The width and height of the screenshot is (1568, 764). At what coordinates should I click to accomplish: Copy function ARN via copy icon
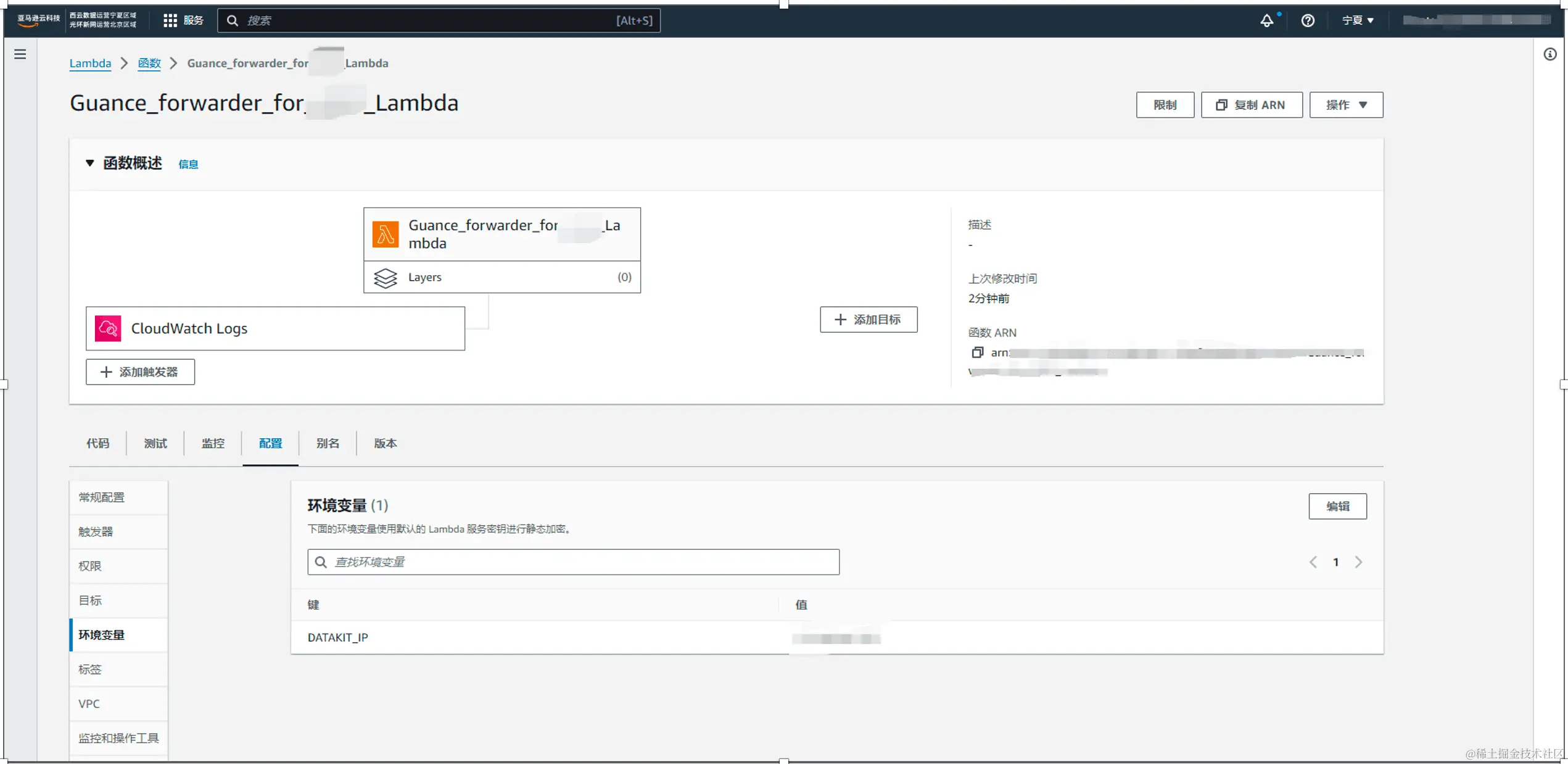tap(977, 352)
